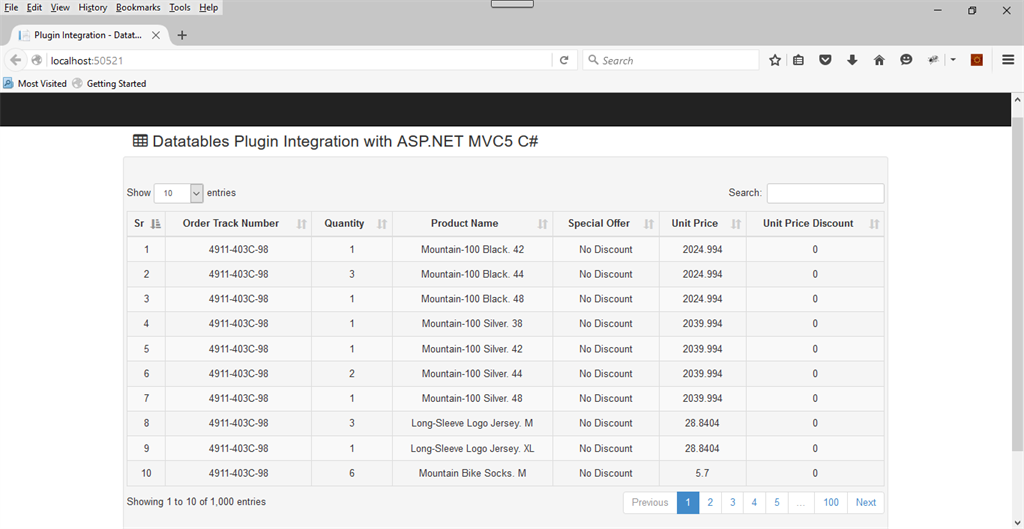Select cell Mountain-100 Silver. 38
Viewport: 1024px width, 529px height.
click(473, 324)
